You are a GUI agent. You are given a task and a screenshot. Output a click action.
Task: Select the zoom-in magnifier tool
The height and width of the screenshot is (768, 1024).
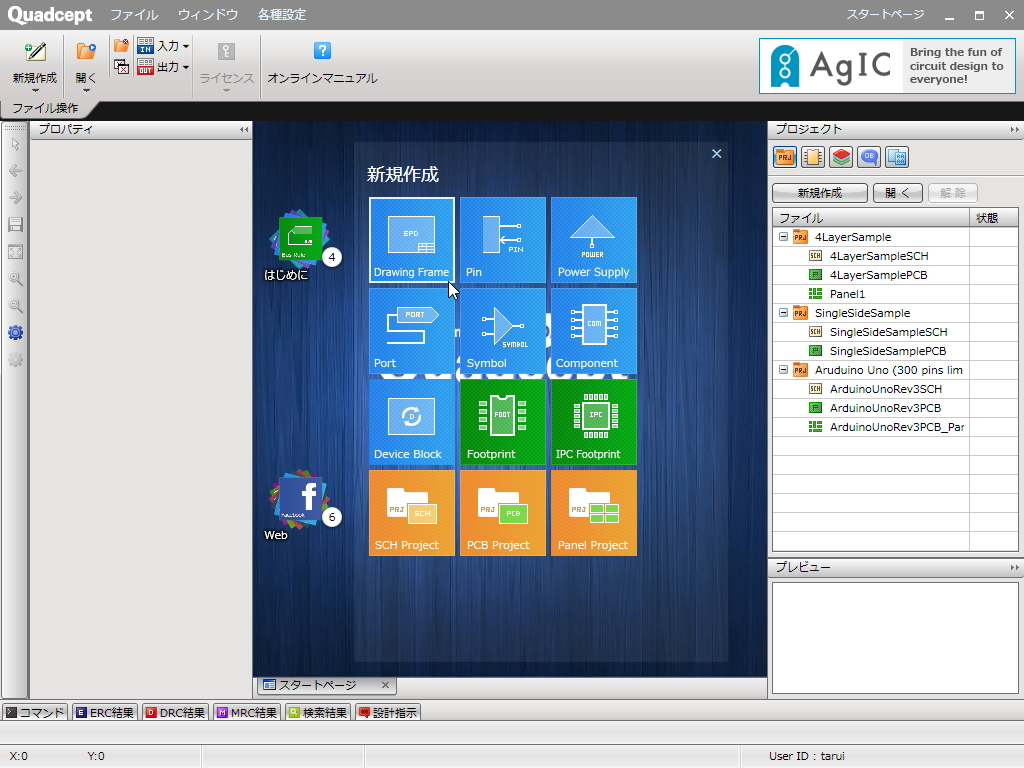pos(15,280)
